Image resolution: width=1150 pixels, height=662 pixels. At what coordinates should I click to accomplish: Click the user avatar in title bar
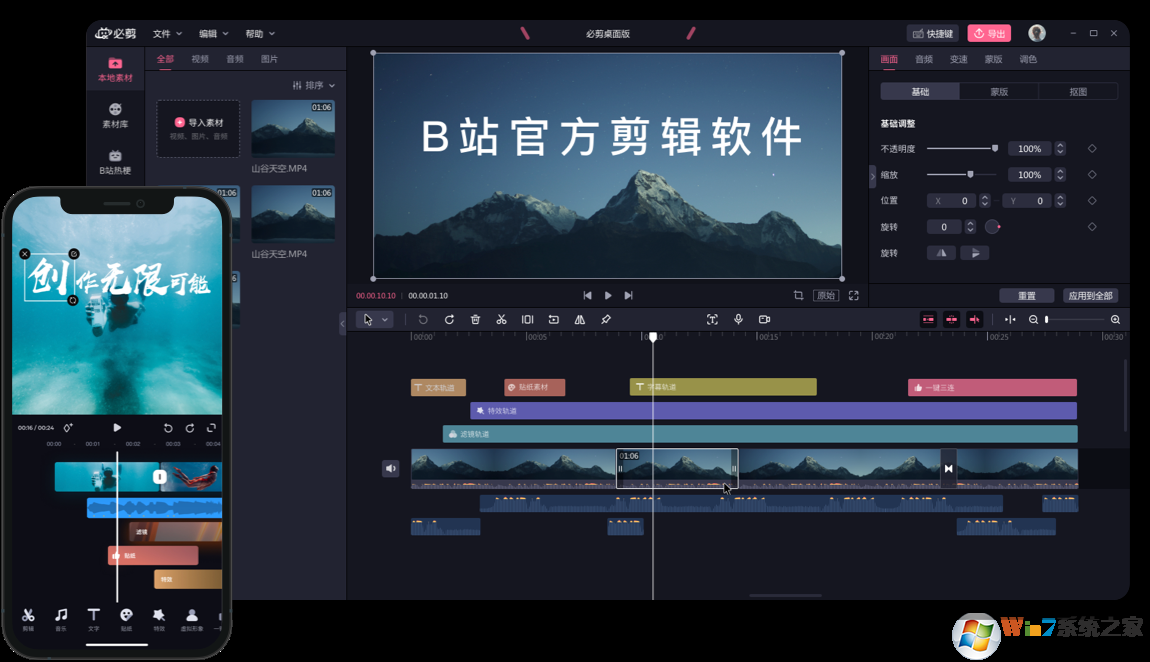pos(1037,33)
